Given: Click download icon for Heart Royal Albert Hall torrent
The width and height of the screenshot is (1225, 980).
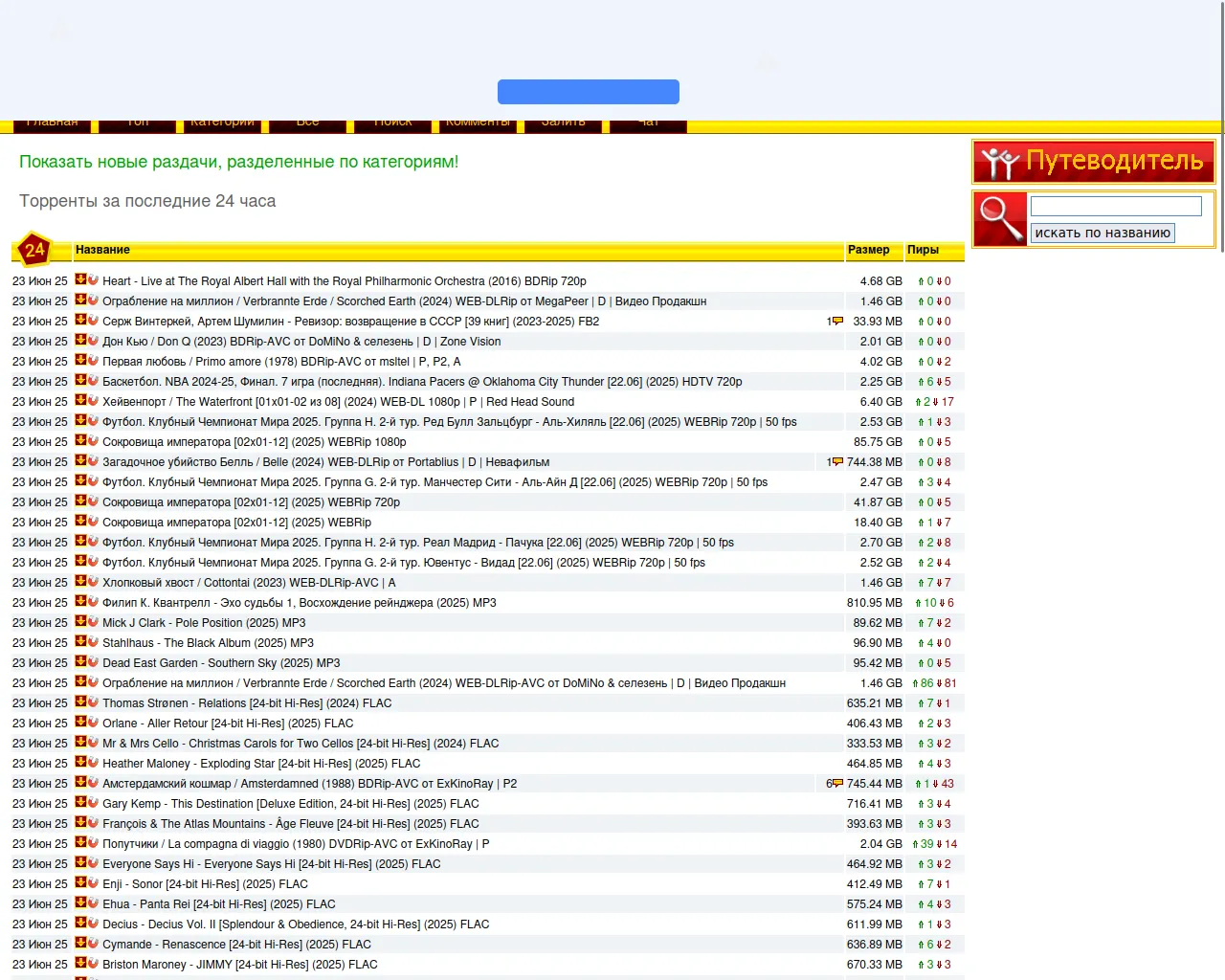Looking at the screenshot, I should [x=80, y=280].
